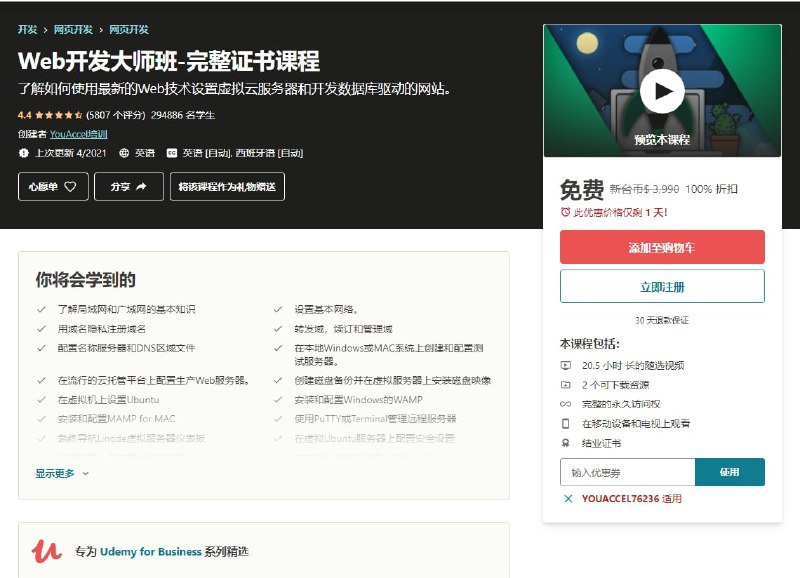This screenshot has height=578, width=800.
Task: Expand 显示更多 in the learning list
Action: (x=62, y=473)
